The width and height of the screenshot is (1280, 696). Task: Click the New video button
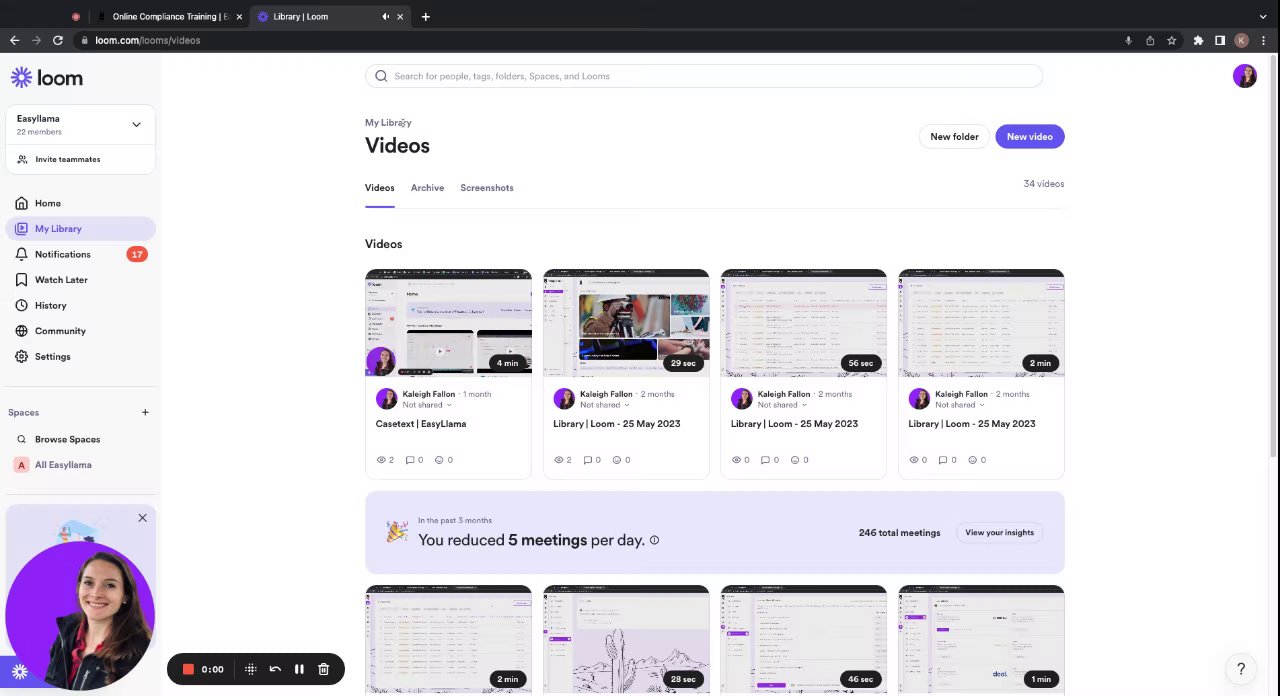pyautogui.click(x=1029, y=136)
